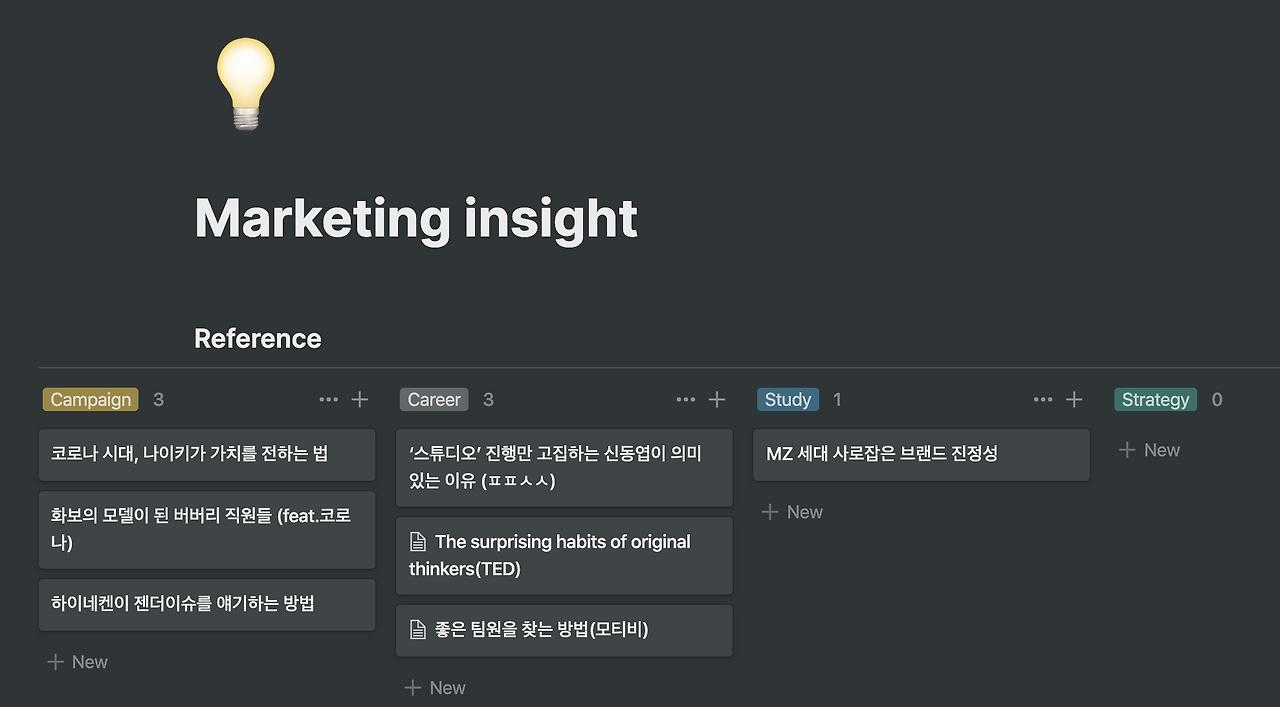Screen dimensions: 1280x707
Task: Click the light bulb page icon
Action: 245,84
